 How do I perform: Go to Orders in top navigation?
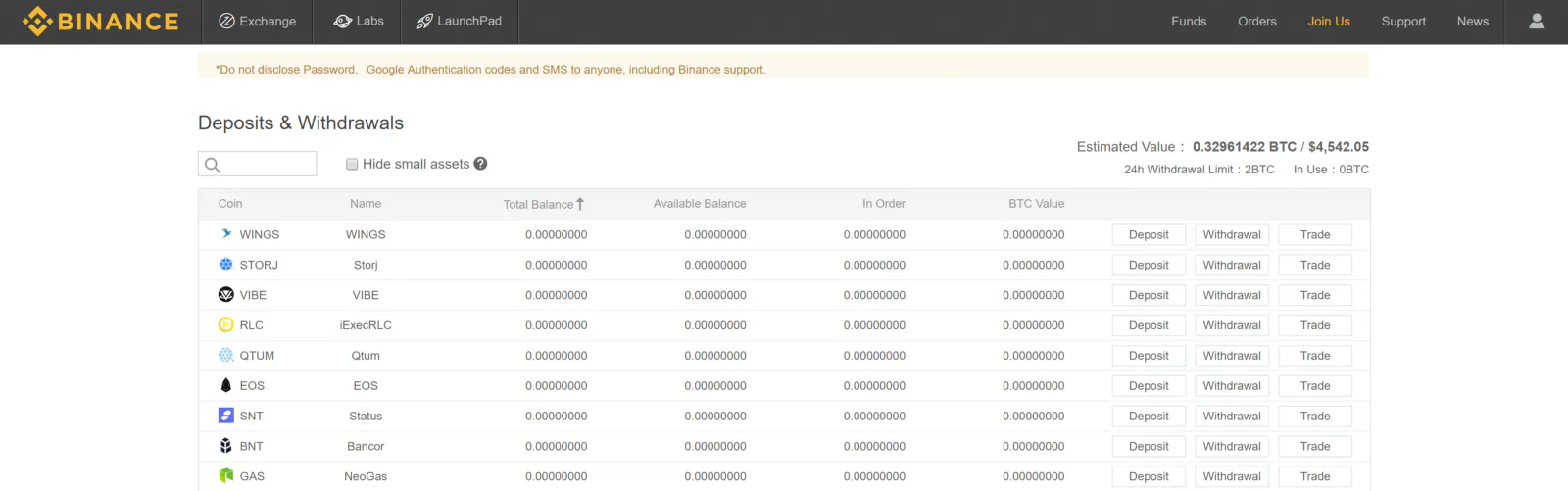[1257, 22]
